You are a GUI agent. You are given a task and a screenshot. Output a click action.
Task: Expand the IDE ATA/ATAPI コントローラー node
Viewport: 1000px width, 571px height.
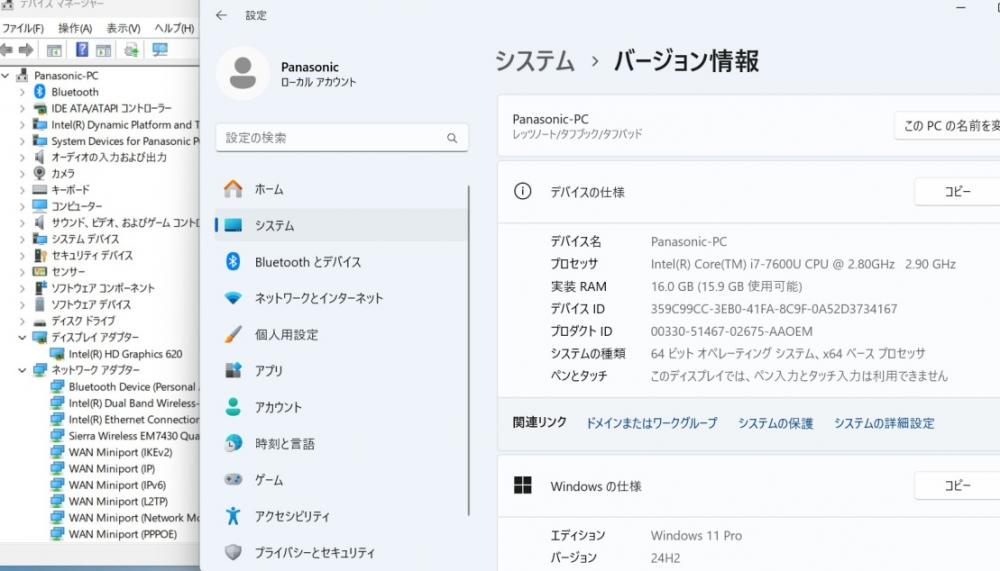[x=22, y=108]
